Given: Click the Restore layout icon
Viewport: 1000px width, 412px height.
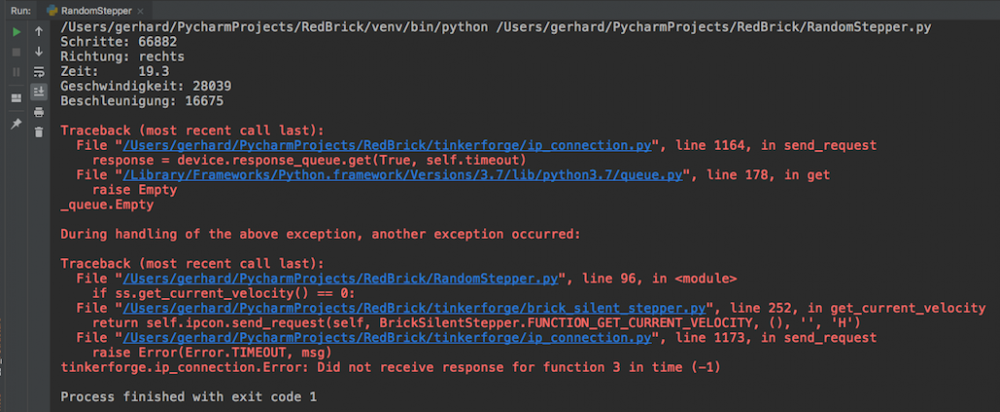Looking at the screenshot, I should pos(16,98).
